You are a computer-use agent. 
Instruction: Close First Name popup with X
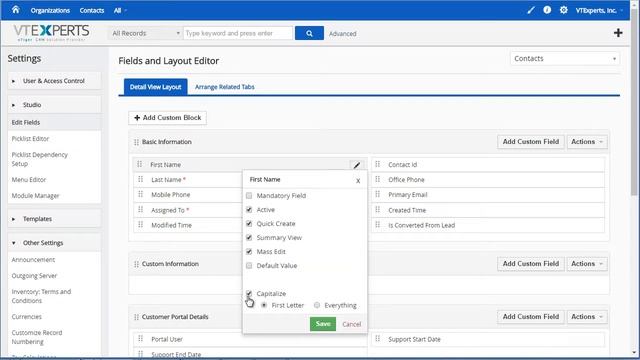tap(358, 180)
